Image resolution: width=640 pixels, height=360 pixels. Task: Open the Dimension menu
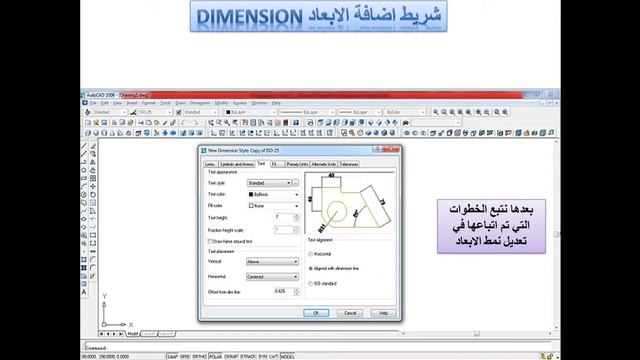200,103
